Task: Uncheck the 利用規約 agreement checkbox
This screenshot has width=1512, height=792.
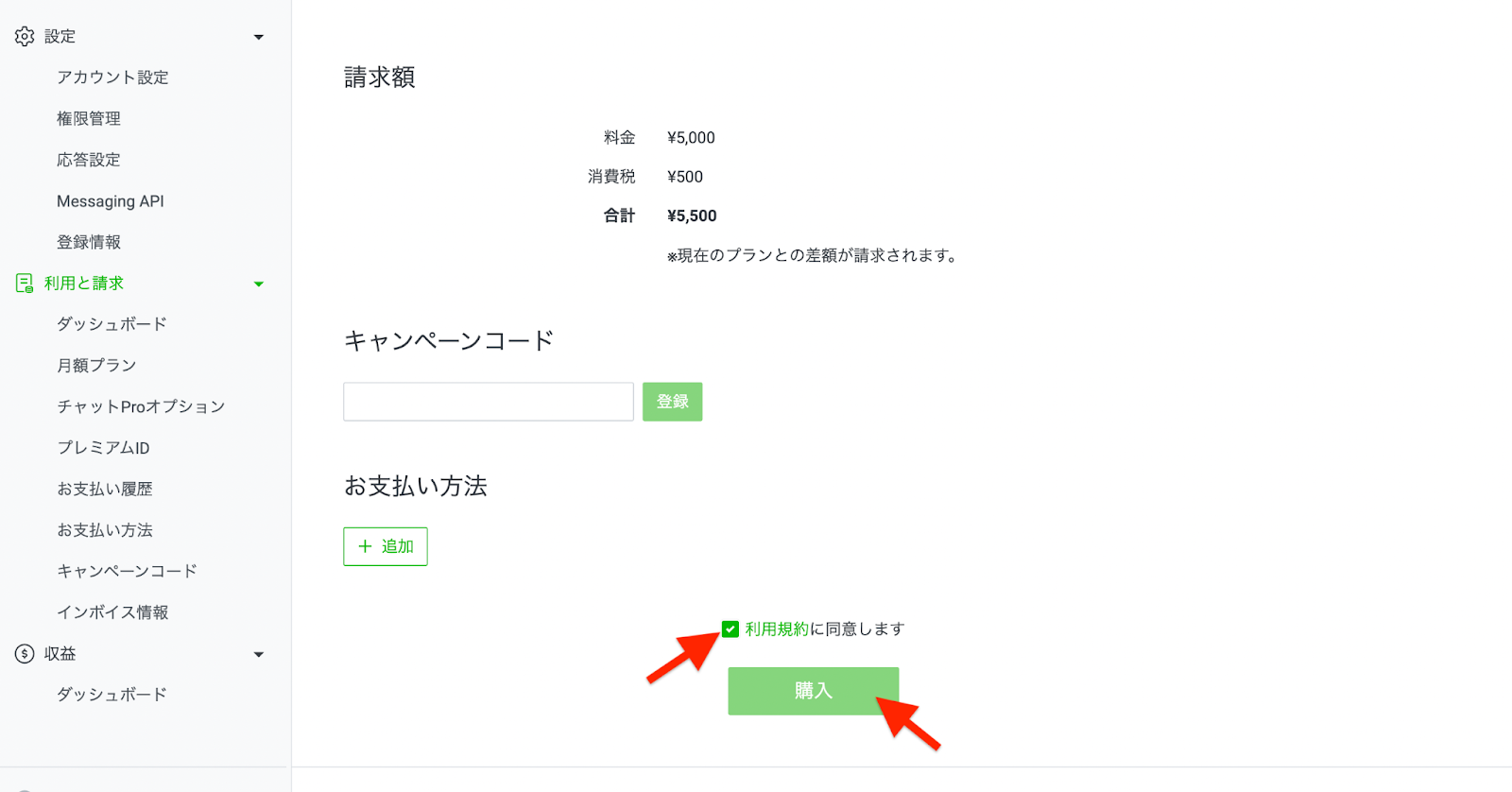Action: [730, 629]
